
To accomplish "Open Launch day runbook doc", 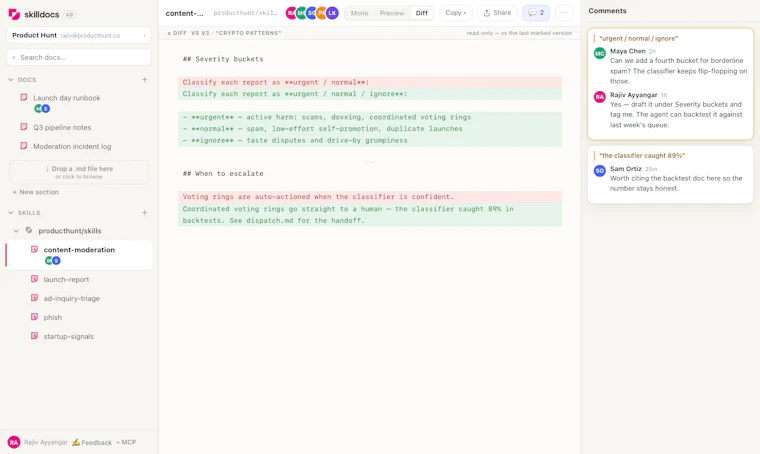I will click(66, 98).
